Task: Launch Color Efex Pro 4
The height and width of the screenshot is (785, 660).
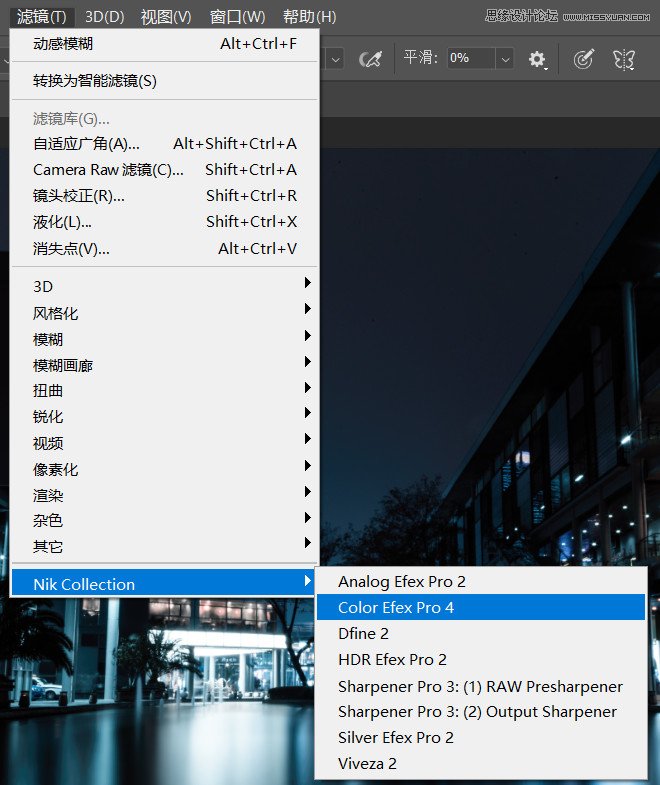Action: [481, 607]
